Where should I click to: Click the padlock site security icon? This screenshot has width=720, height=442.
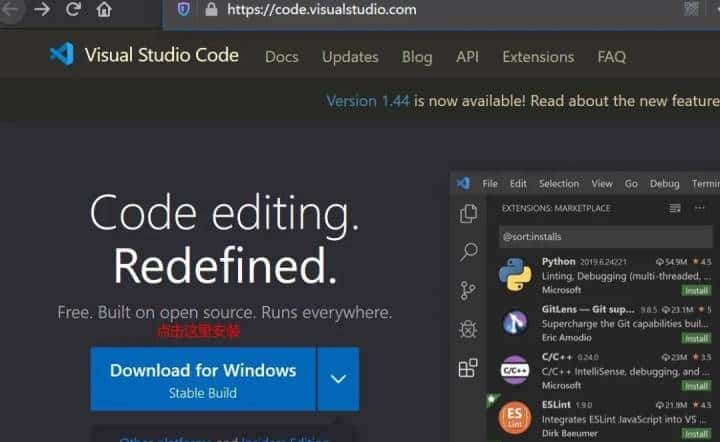(x=210, y=10)
